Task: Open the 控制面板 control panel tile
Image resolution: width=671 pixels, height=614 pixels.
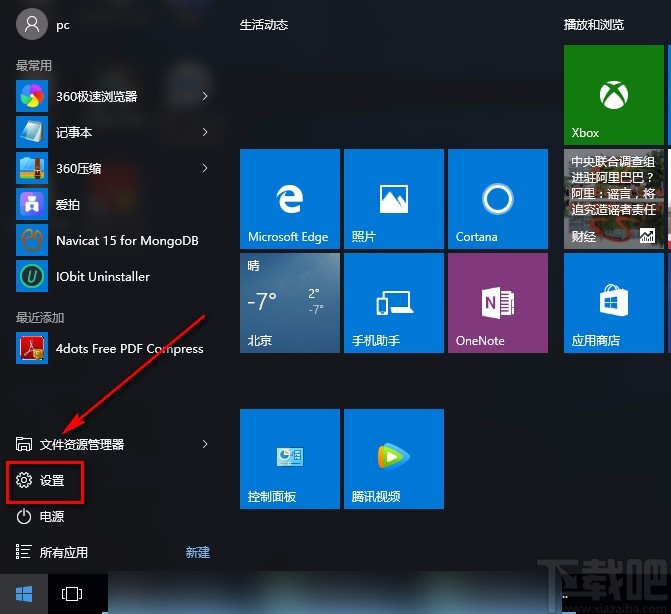Action: pyautogui.click(x=290, y=459)
